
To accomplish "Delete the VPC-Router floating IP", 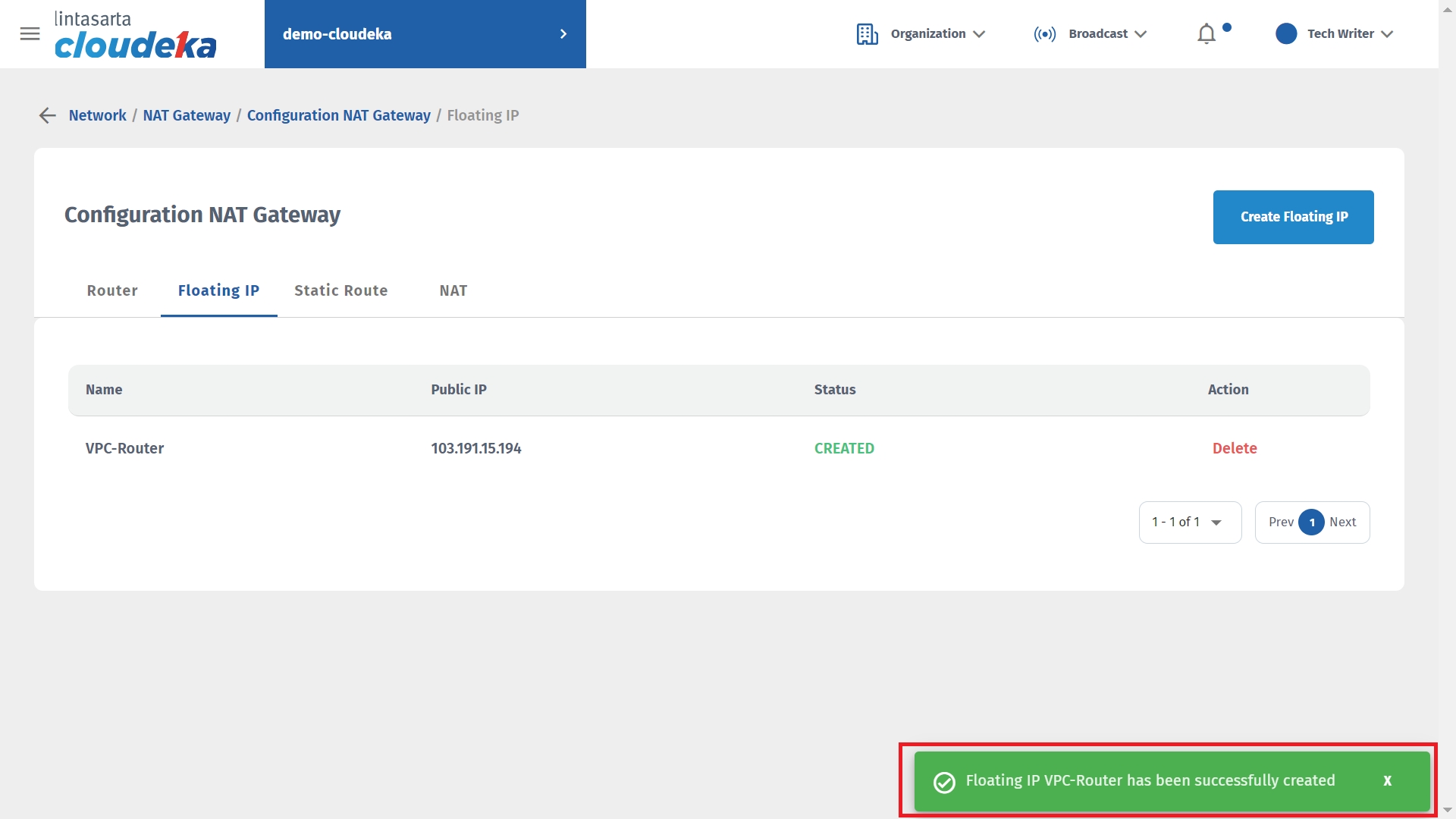I will pyautogui.click(x=1234, y=448).
